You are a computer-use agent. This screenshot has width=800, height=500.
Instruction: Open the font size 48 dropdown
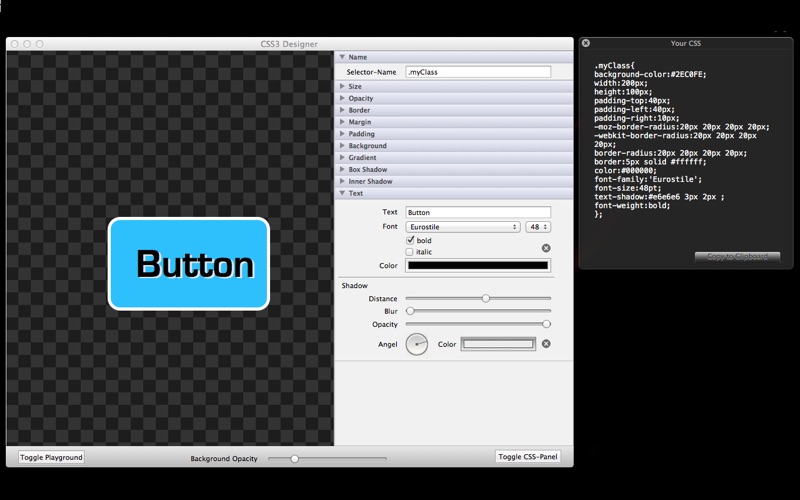tap(538, 227)
